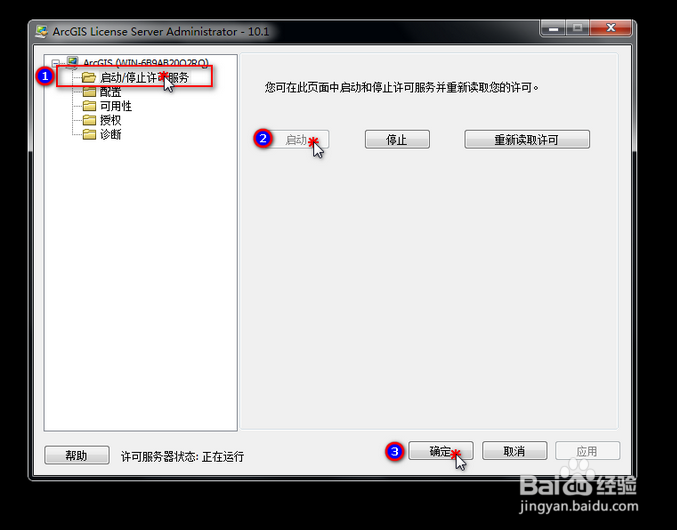This screenshot has width=677, height=530.
Task: Collapse the ArcGIS root tree node
Action: 55,63
